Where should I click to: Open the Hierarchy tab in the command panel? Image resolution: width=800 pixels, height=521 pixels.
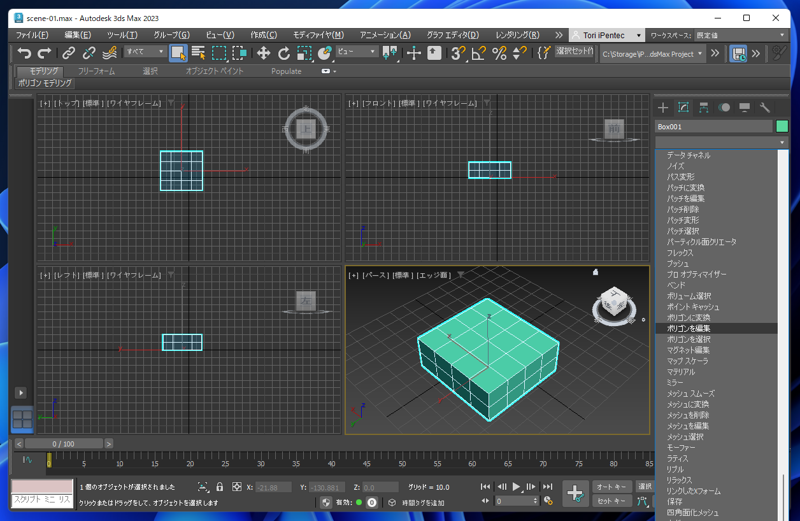pos(704,107)
